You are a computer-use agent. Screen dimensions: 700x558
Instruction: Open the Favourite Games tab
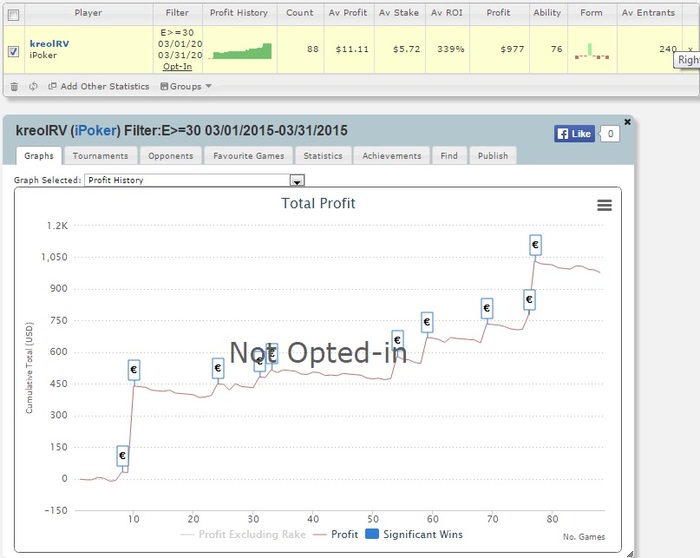pos(249,156)
